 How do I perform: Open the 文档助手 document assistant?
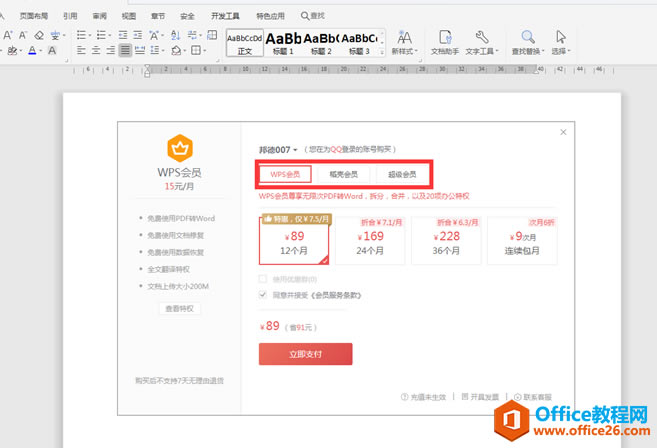coord(445,43)
